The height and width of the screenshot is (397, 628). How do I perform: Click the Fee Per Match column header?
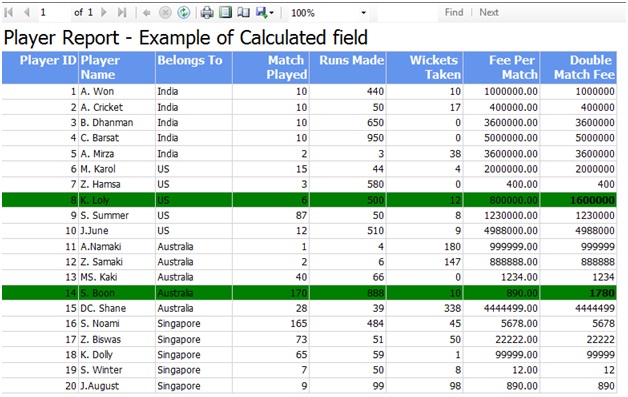pos(501,67)
